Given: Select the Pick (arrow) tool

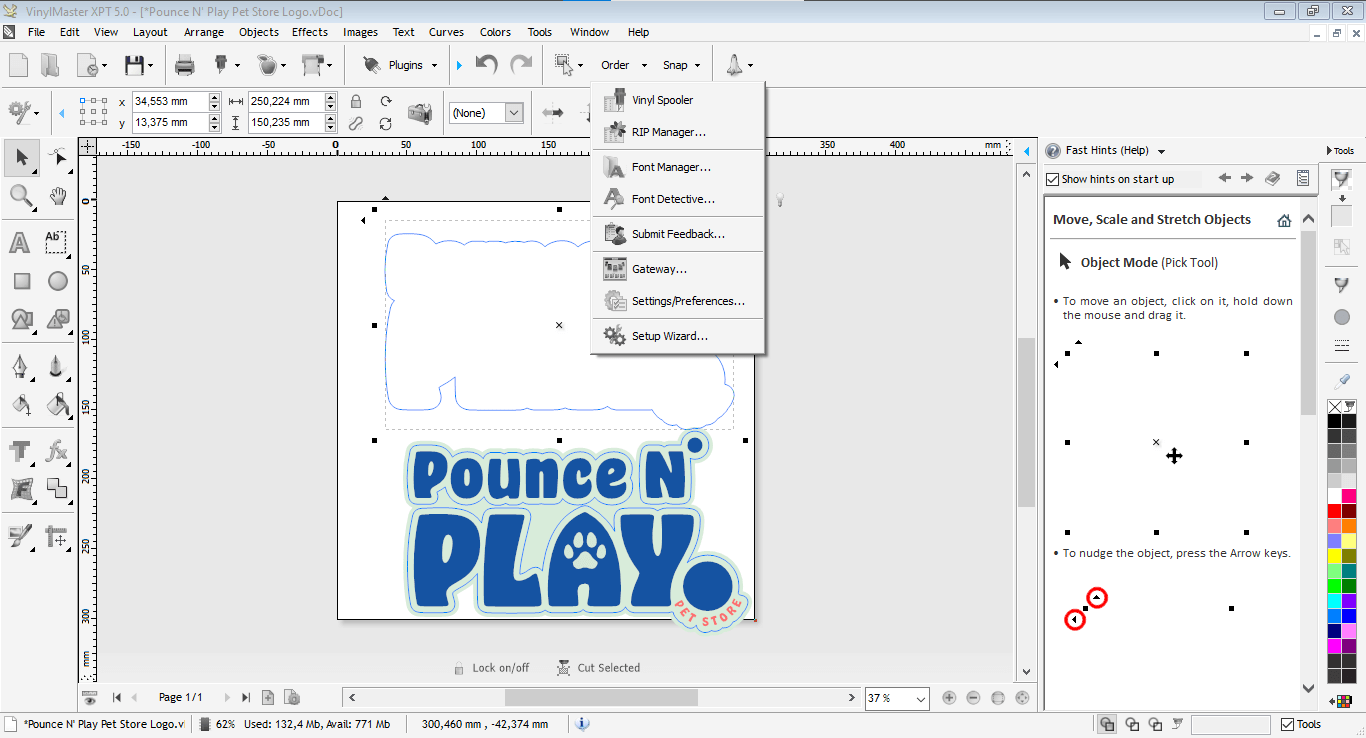Looking at the screenshot, I should click(x=21, y=157).
